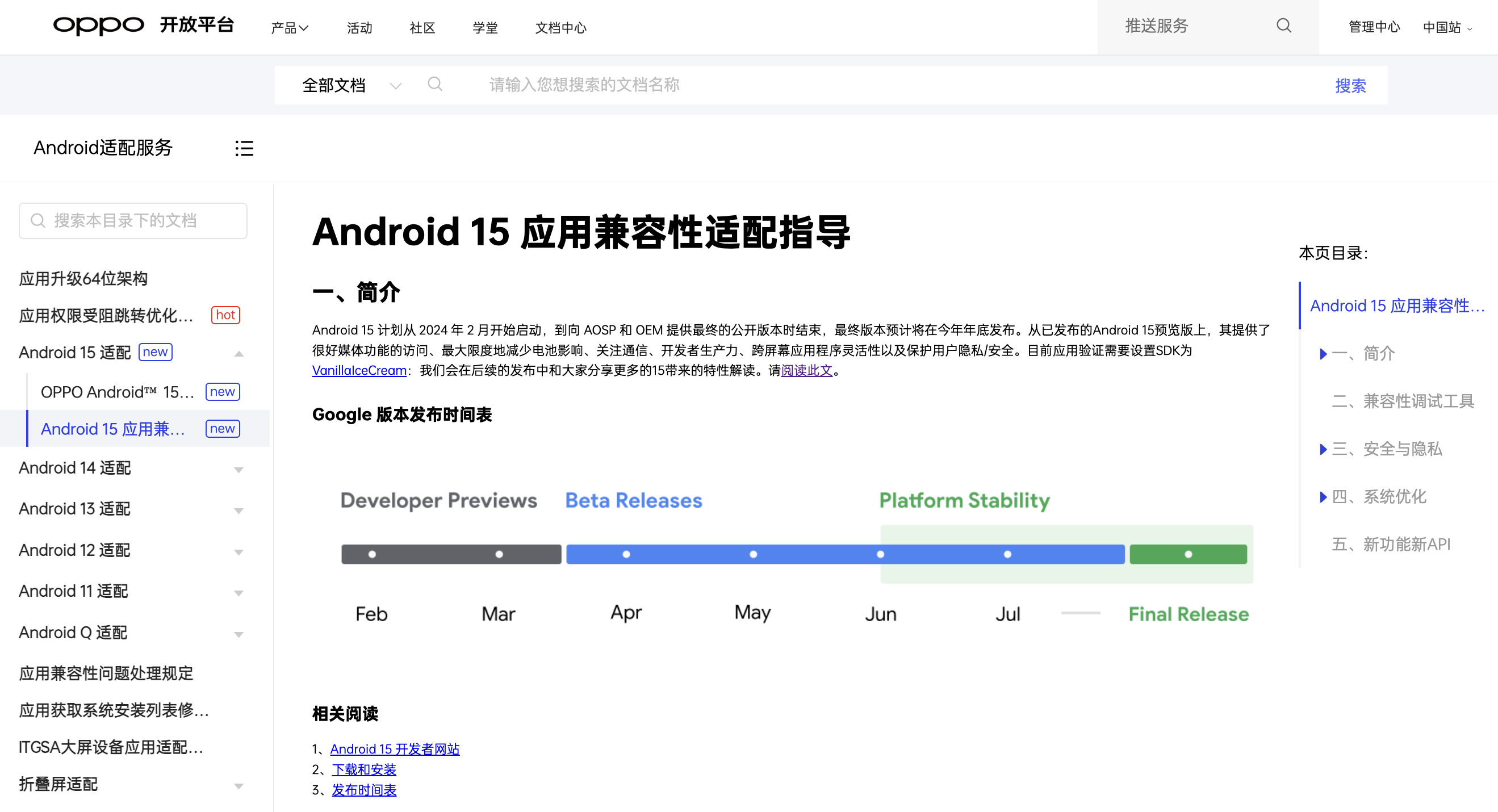Open 应用权限受阻跳转优化 in the sidebar

pos(106,315)
